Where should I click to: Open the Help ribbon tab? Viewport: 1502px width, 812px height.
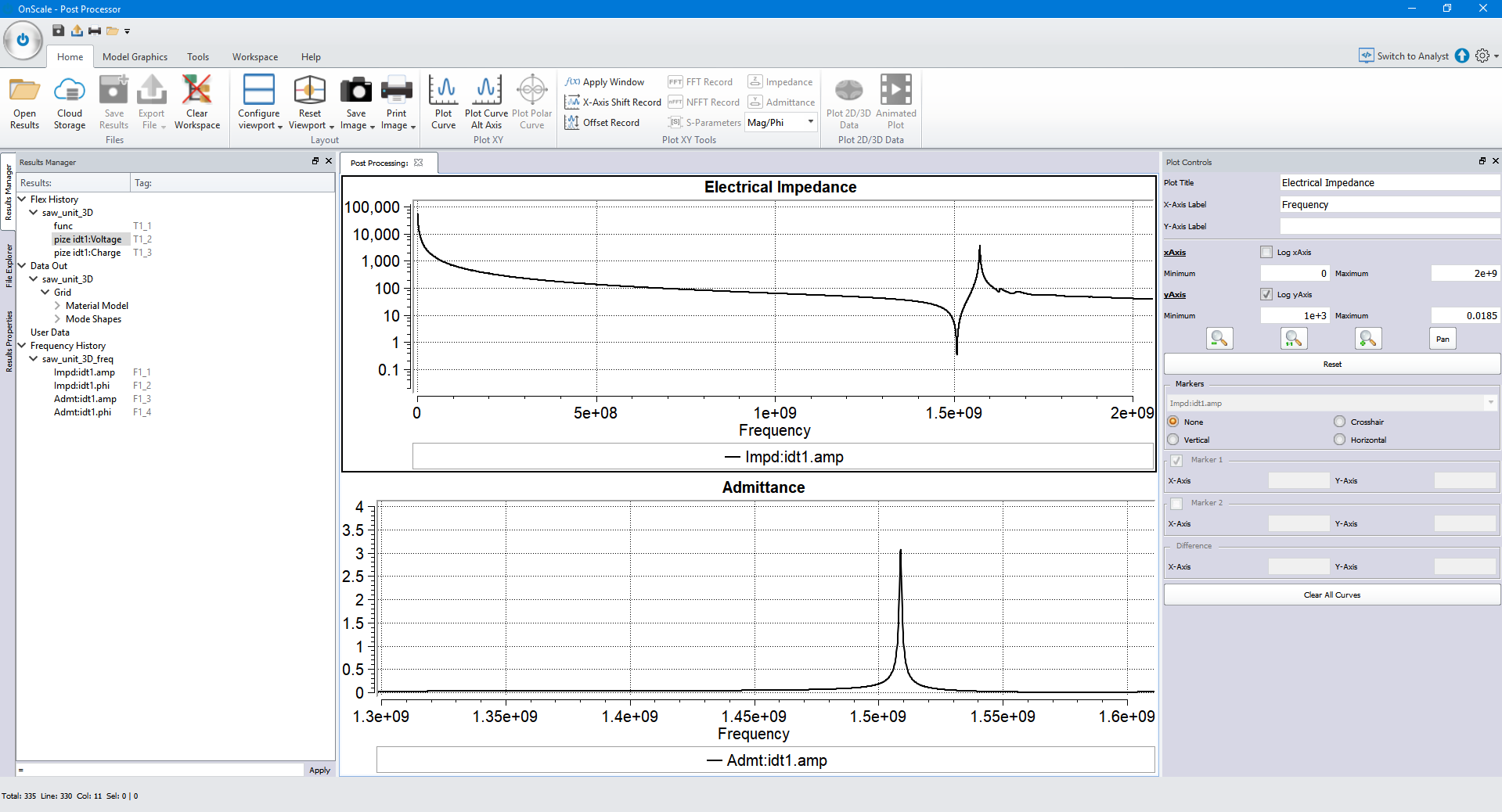[311, 56]
